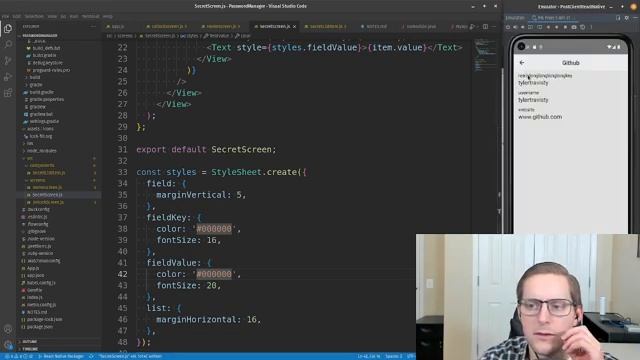Click line 31 export default SecretScreen
Image resolution: width=640 pixels, height=360 pixels.
pyautogui.click(x=206, y=149)
